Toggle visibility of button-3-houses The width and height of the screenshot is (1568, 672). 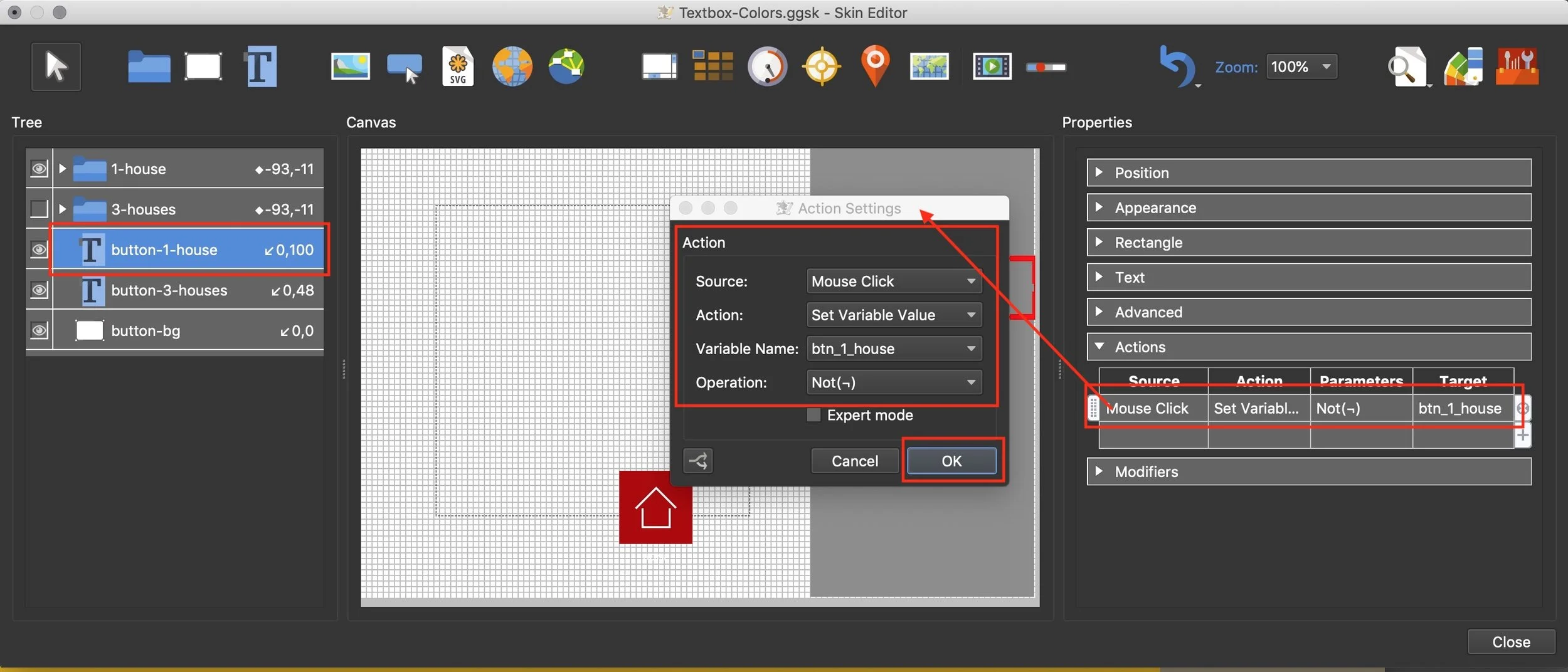[39, 290]
